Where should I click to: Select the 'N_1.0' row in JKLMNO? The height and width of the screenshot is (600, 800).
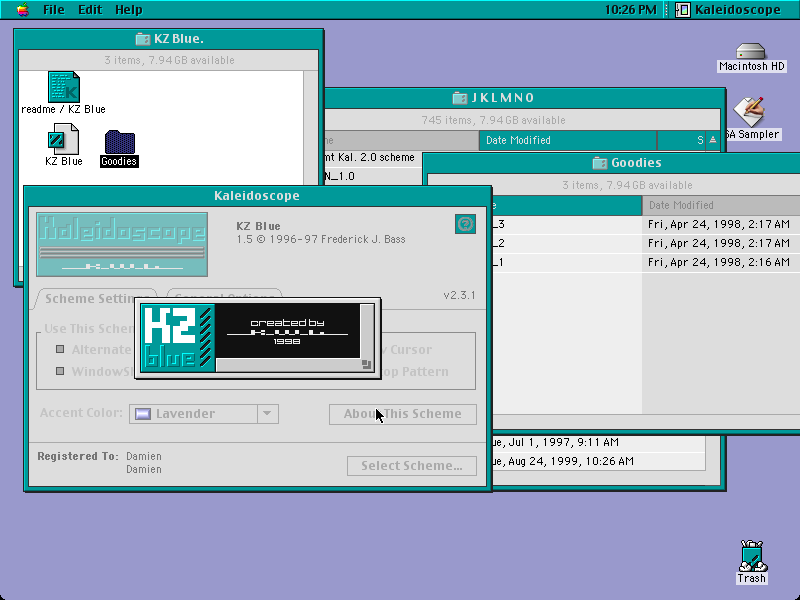(374, 177)
